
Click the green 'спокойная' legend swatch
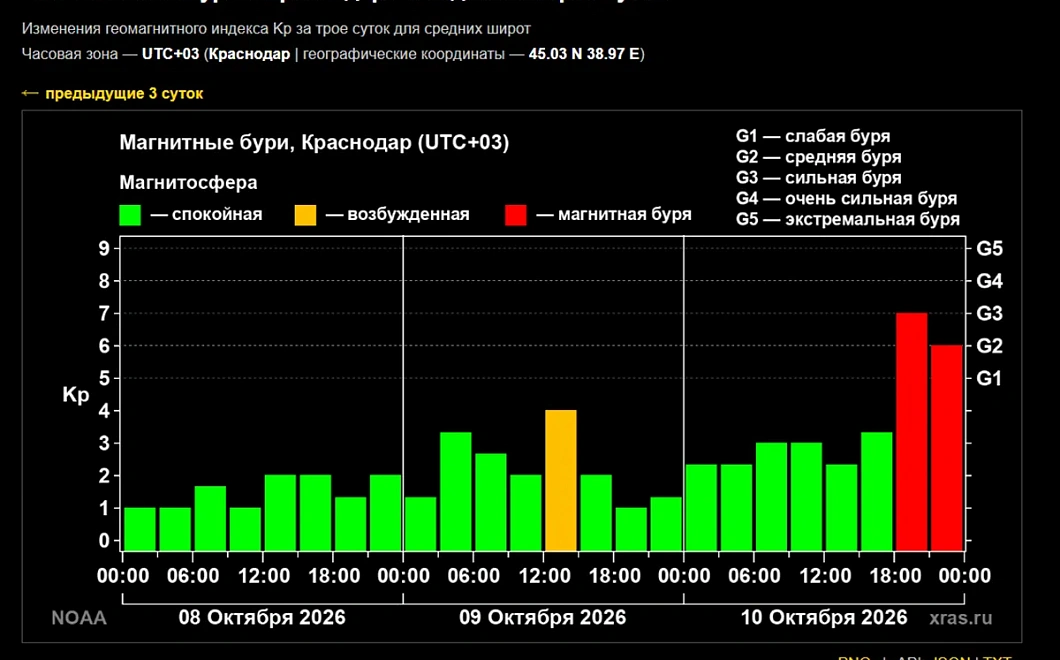tap(130, 215)
